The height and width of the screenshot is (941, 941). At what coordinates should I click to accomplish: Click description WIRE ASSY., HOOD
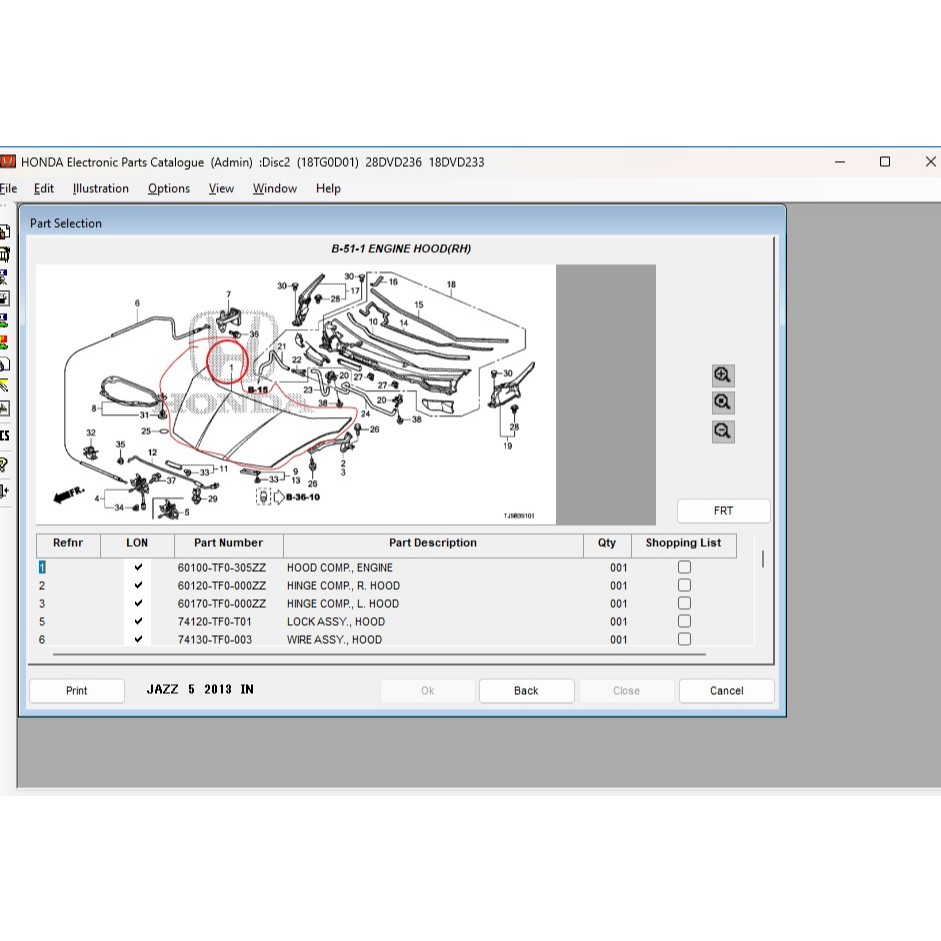tap(334, 640)
